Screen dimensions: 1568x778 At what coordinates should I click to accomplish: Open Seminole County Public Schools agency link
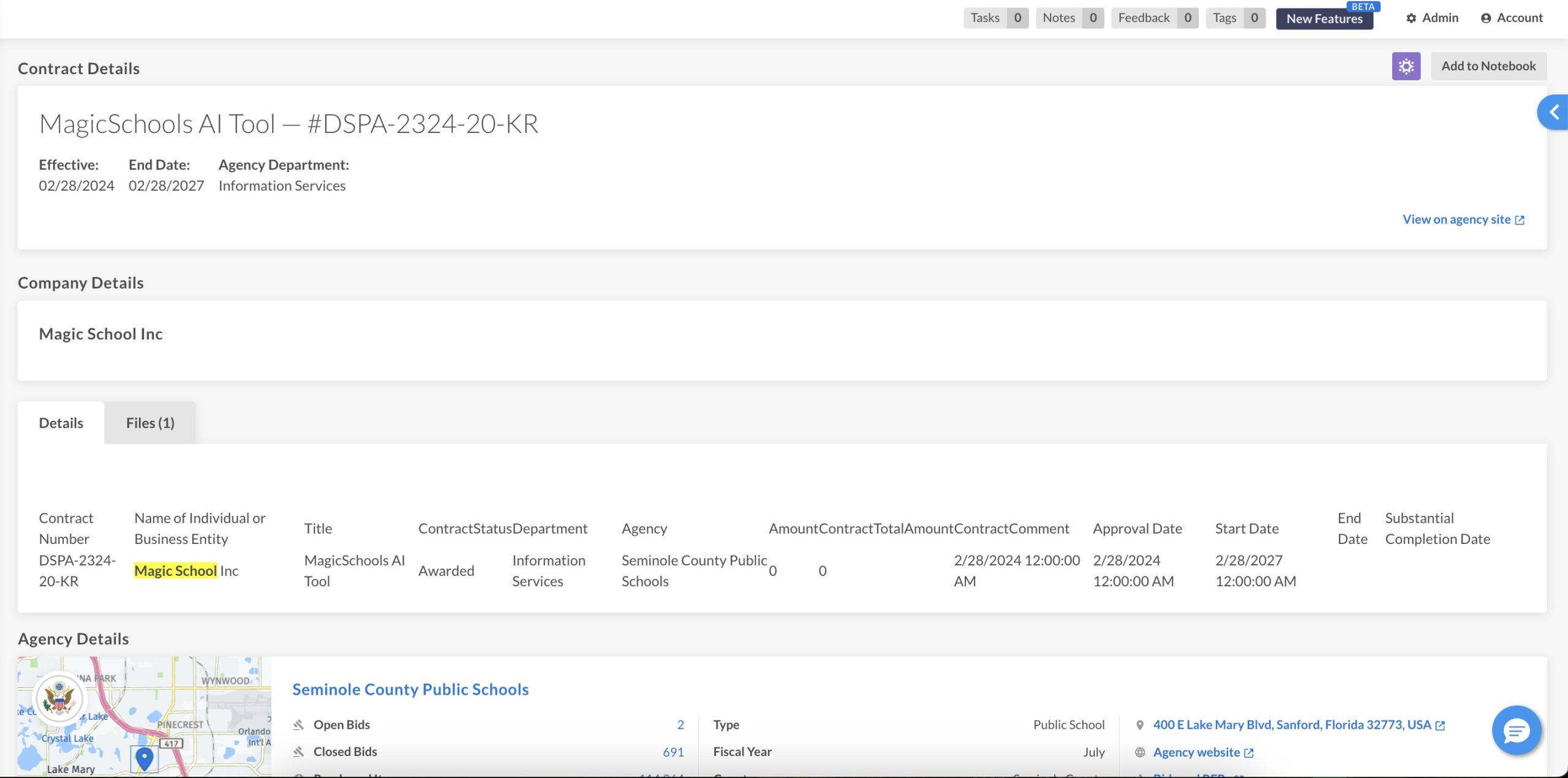410,690
